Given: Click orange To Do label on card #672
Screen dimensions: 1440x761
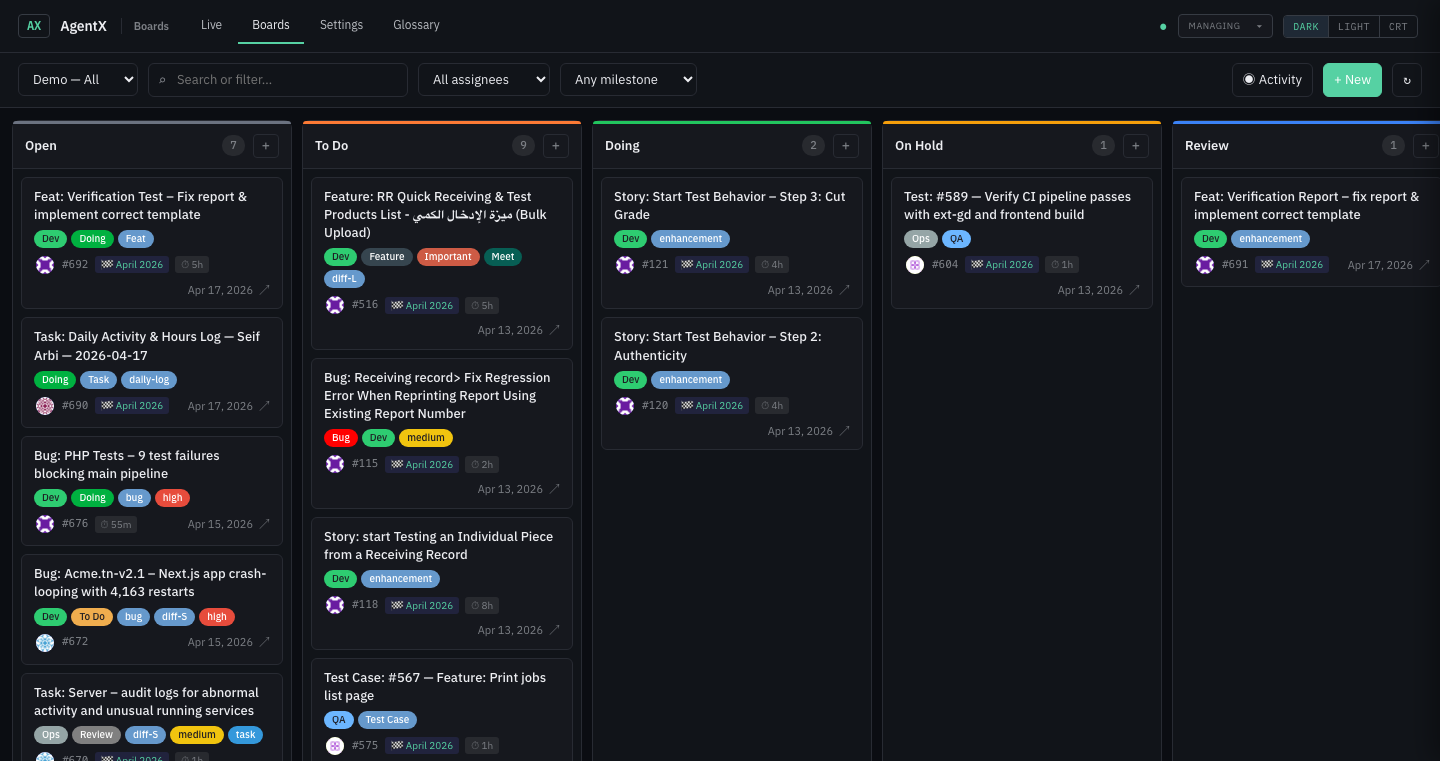Looking at the screenshot, I should pyautogui.click(x=92, y=617).
